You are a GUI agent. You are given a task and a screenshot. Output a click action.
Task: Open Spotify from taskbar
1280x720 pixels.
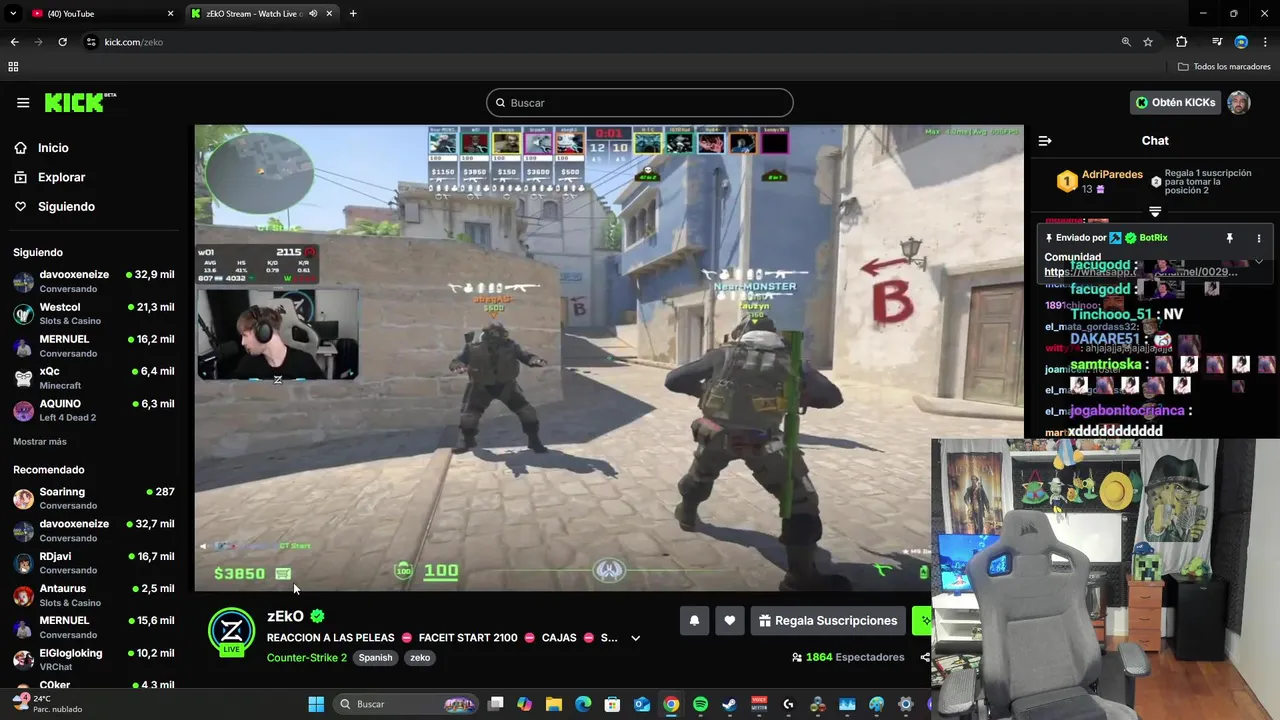pos(700,704)
